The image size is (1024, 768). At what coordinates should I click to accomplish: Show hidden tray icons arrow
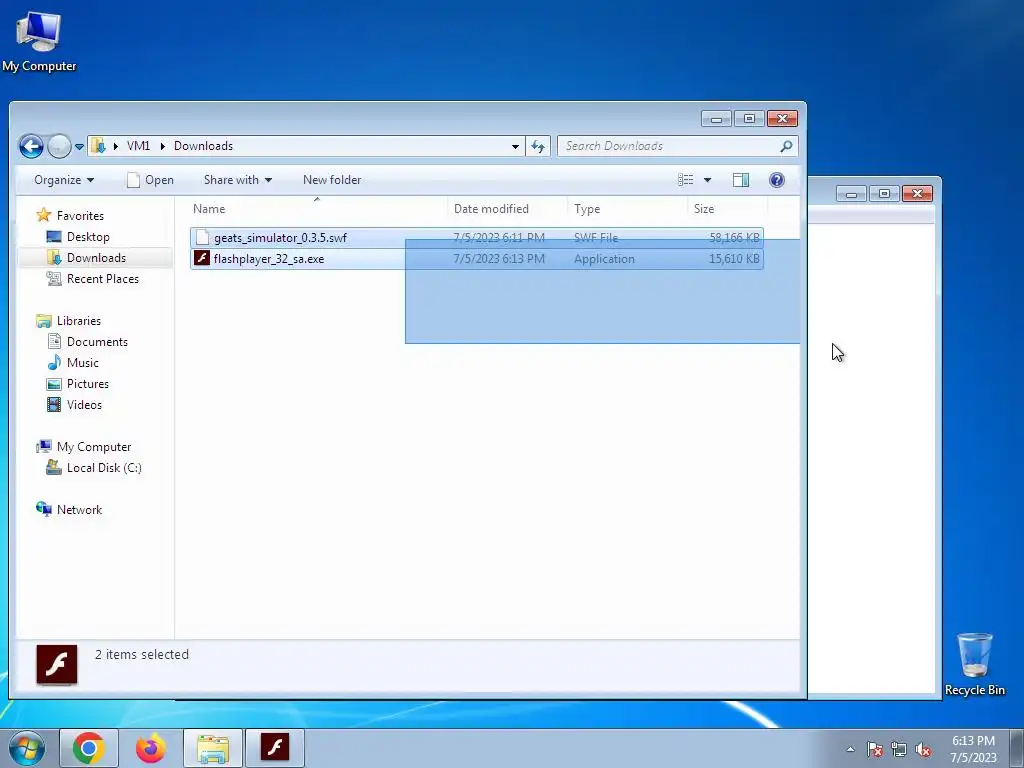(x=850, y=749)
